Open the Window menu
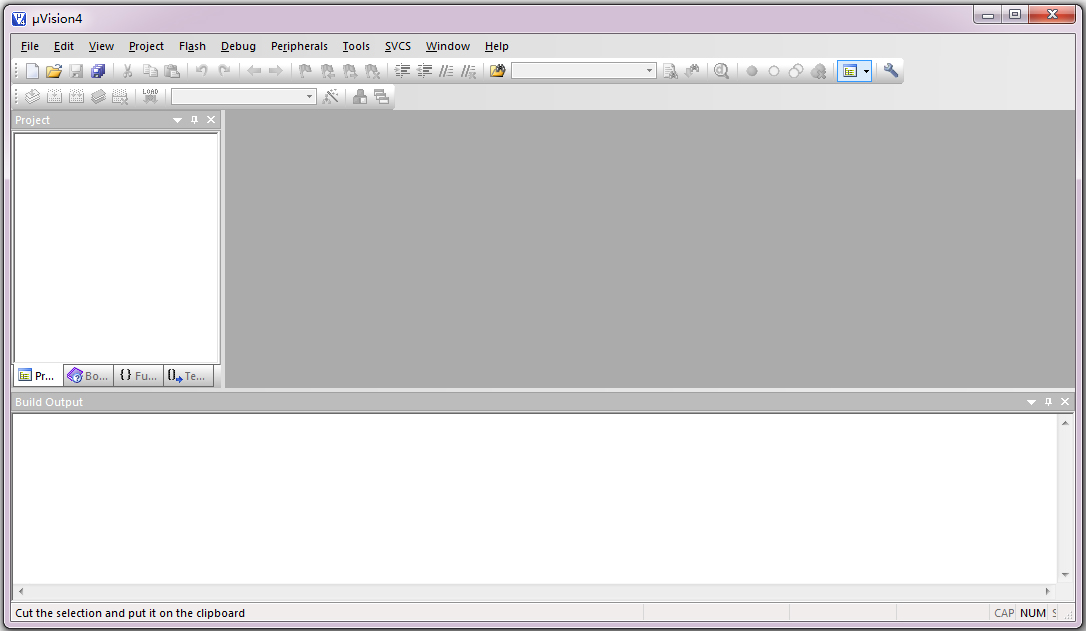Screen dimensions: 1086x631 447,46
